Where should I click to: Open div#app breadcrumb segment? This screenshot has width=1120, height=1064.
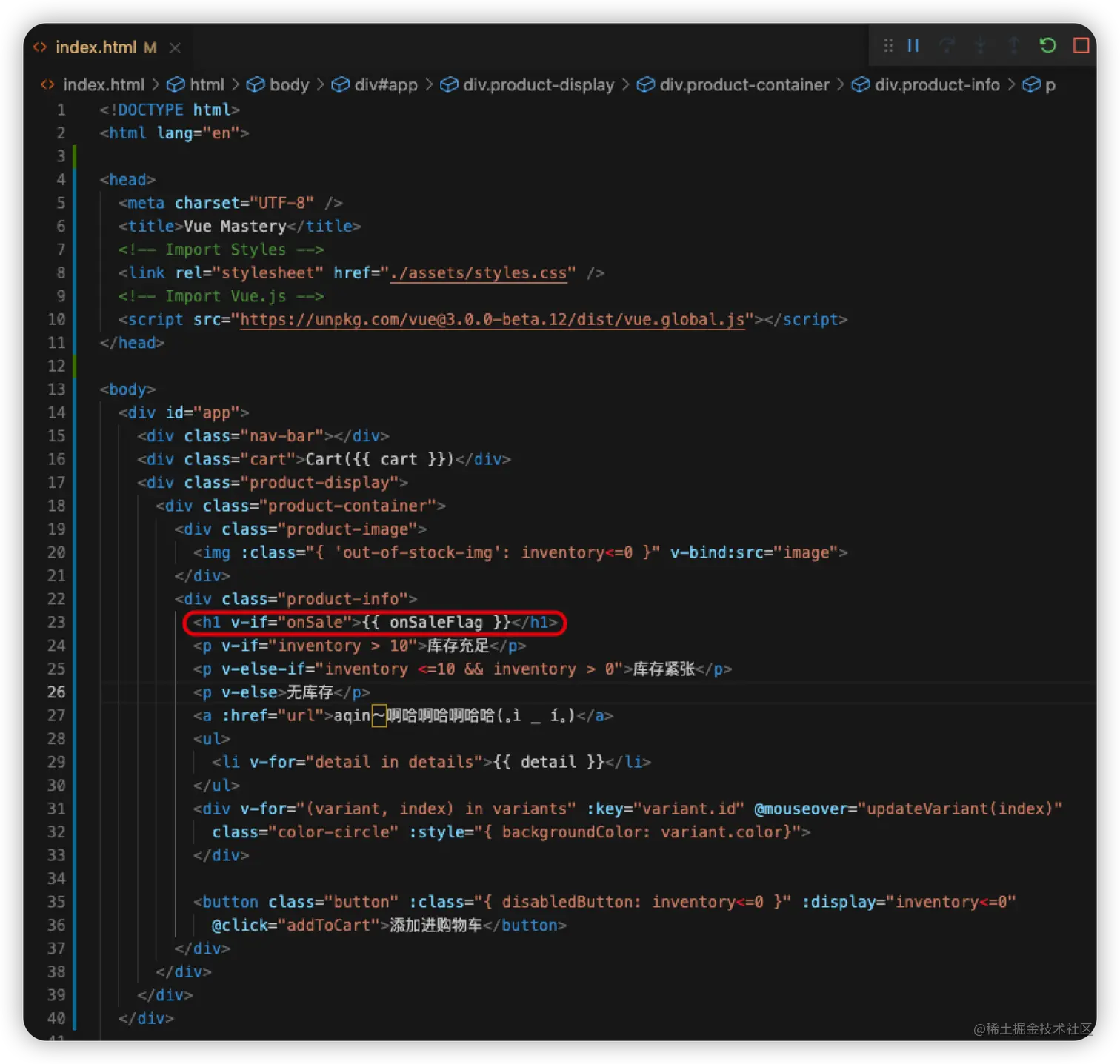point(386,85)
